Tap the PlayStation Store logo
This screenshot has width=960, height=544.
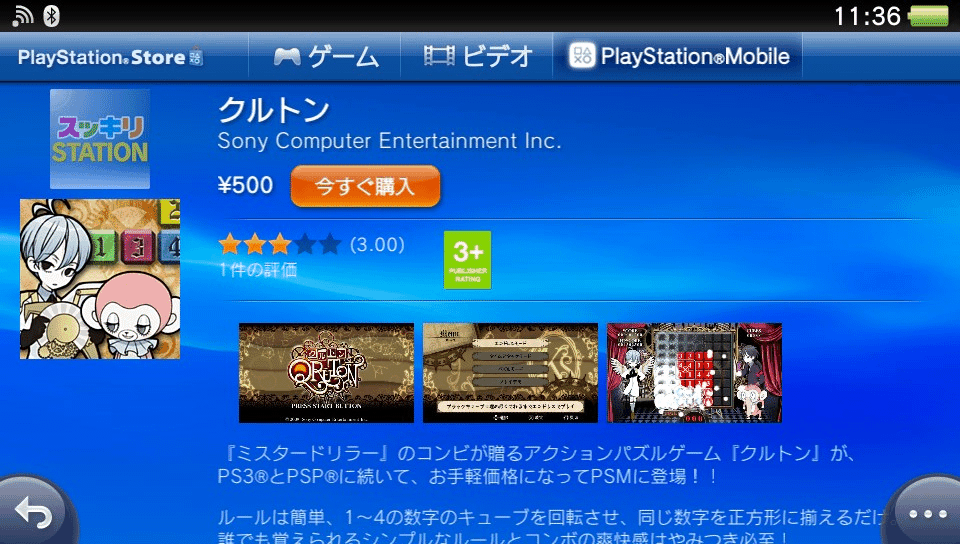click(110, 58)
